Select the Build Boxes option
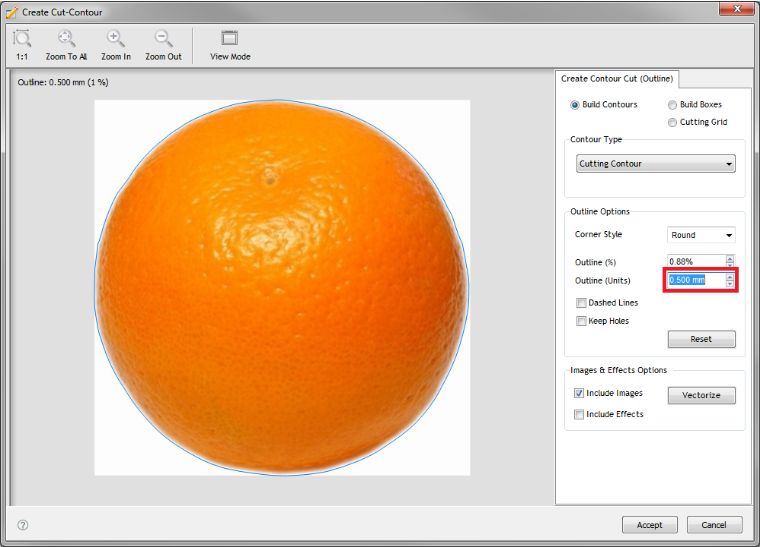 click(x=672, y=105)
